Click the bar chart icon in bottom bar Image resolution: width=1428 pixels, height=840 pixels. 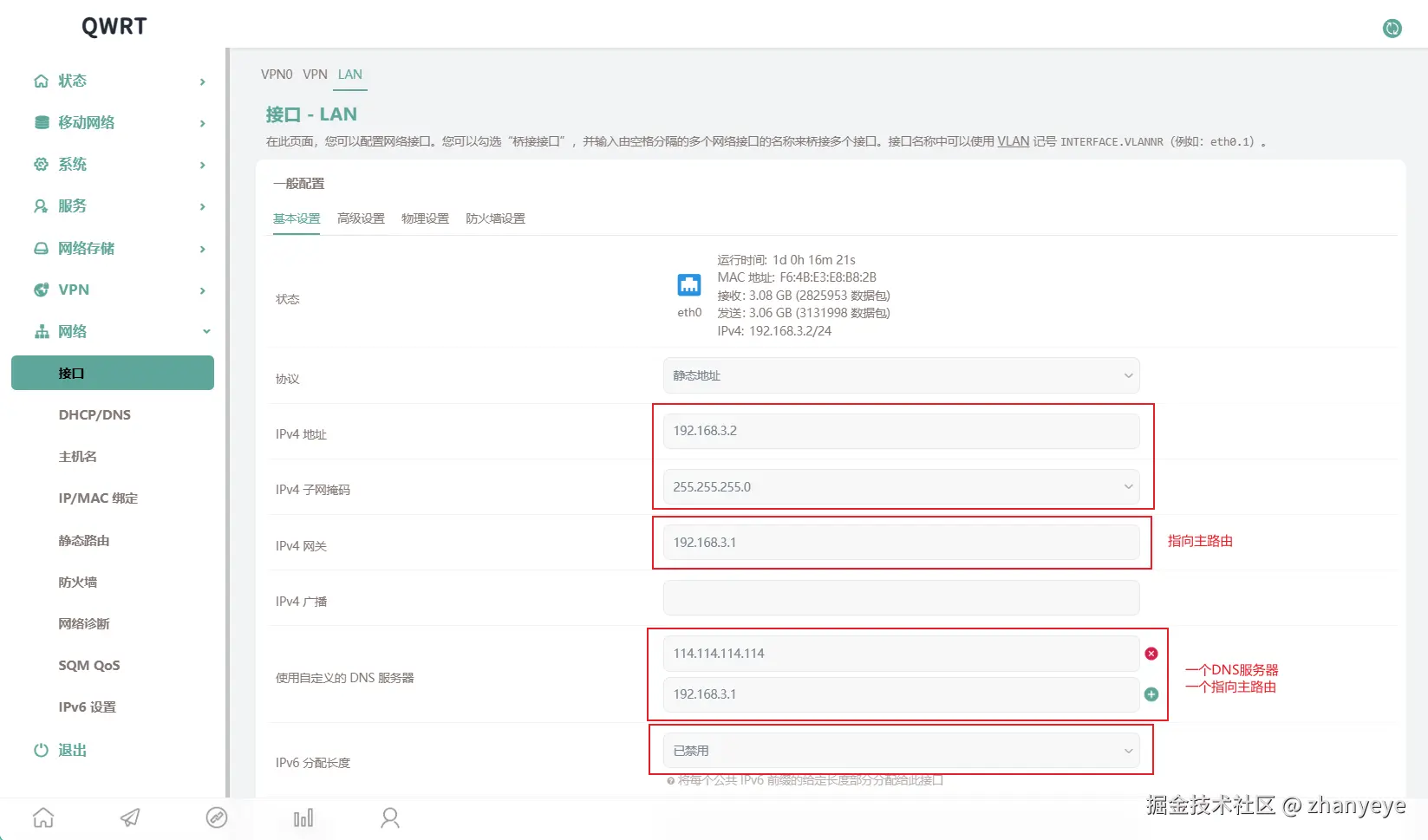tap(303, 817)
